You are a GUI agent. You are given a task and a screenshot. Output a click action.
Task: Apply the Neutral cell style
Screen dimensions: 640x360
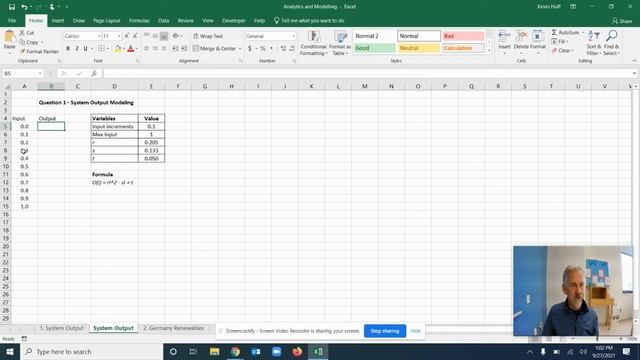point(419,48)
